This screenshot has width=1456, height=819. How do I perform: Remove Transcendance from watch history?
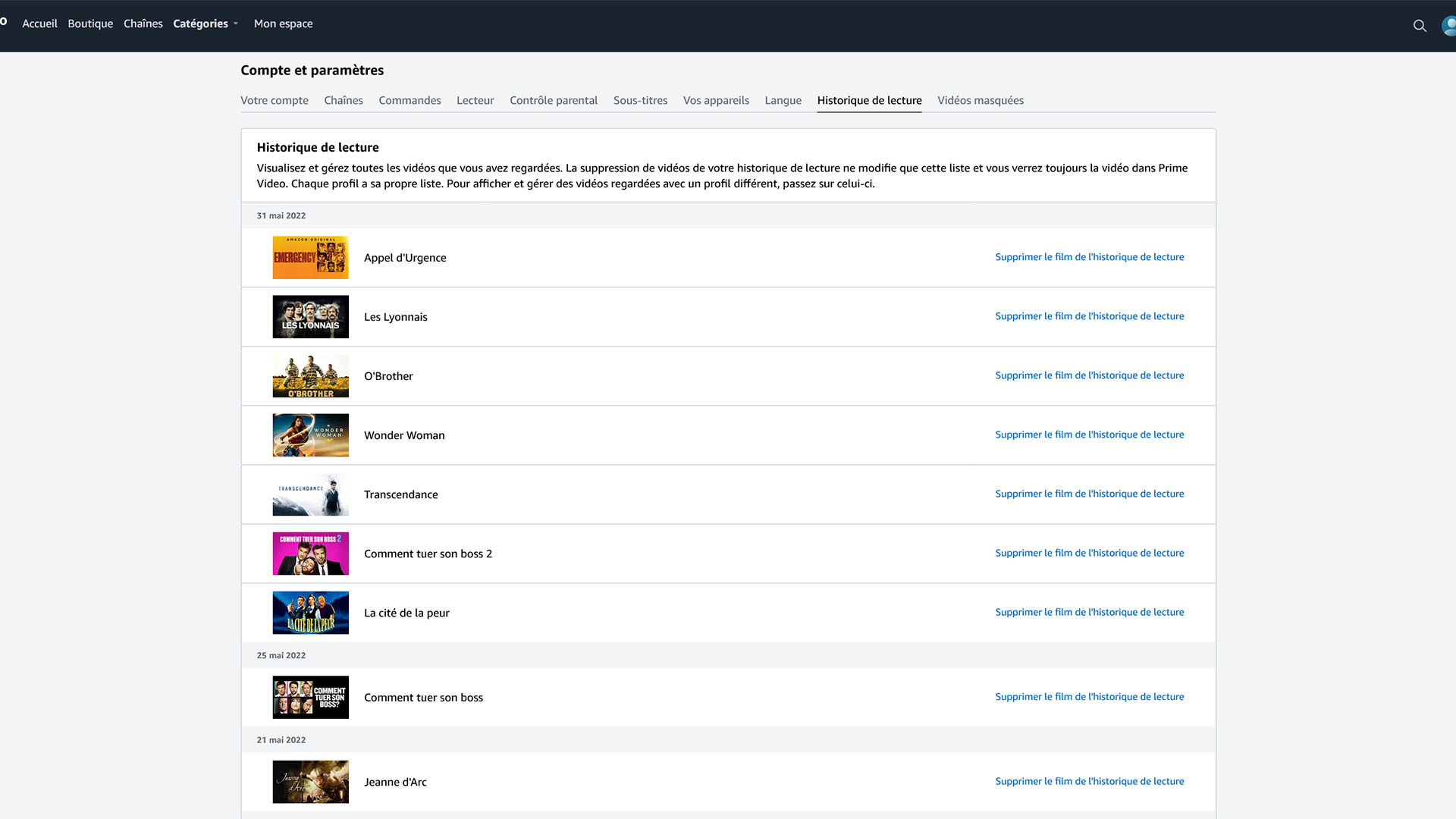[1090, 494]
